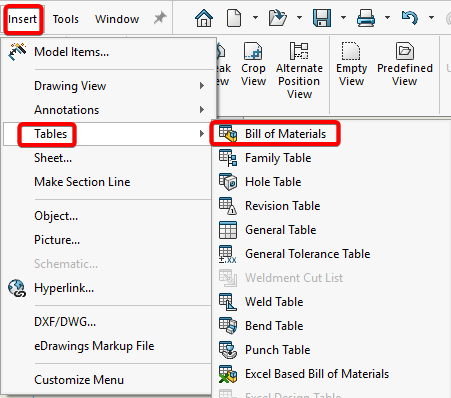The height and width of the screenshot is (398, 451).
Task: Pin the menu bar with pushpin icon
Action: click(160, 18)
